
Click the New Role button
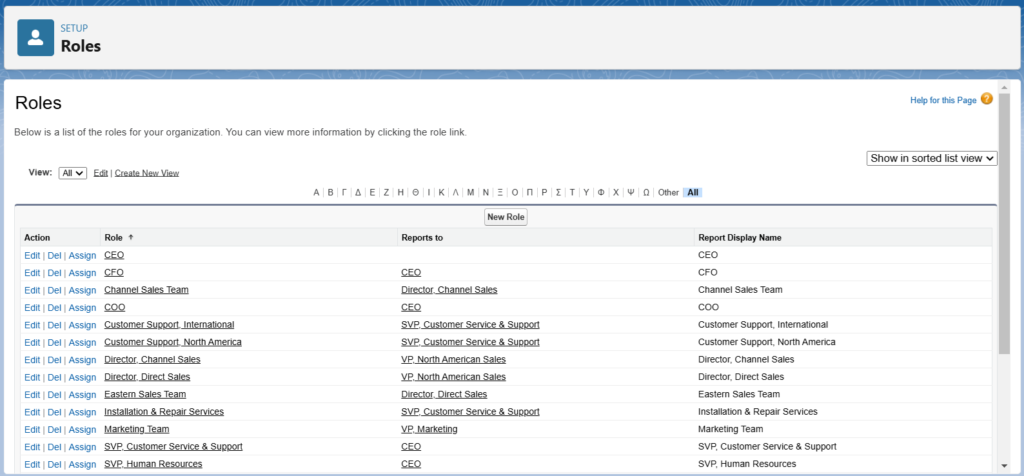point(505,217)
